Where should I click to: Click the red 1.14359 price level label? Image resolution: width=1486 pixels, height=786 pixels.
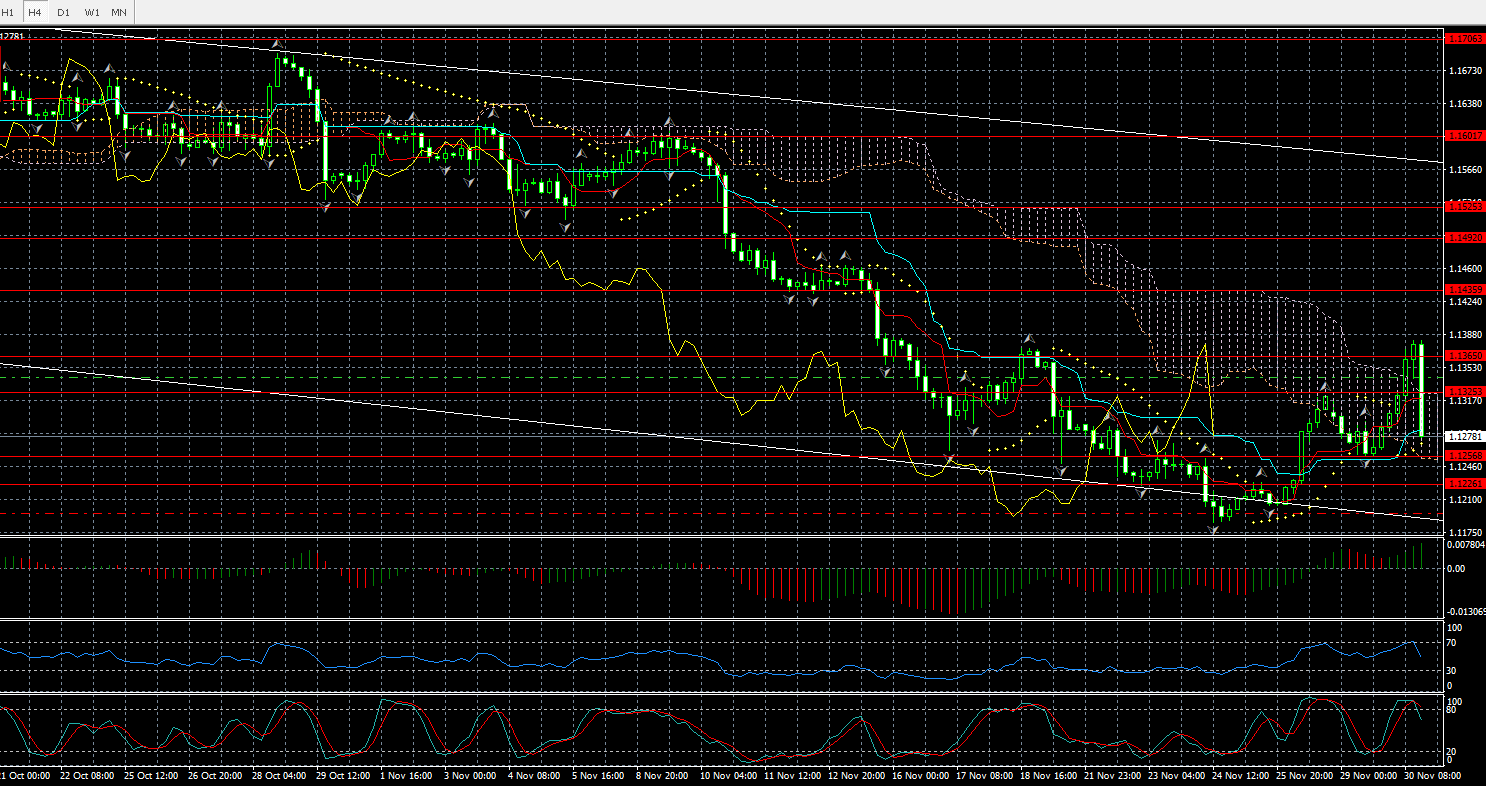pos(1465,290)
